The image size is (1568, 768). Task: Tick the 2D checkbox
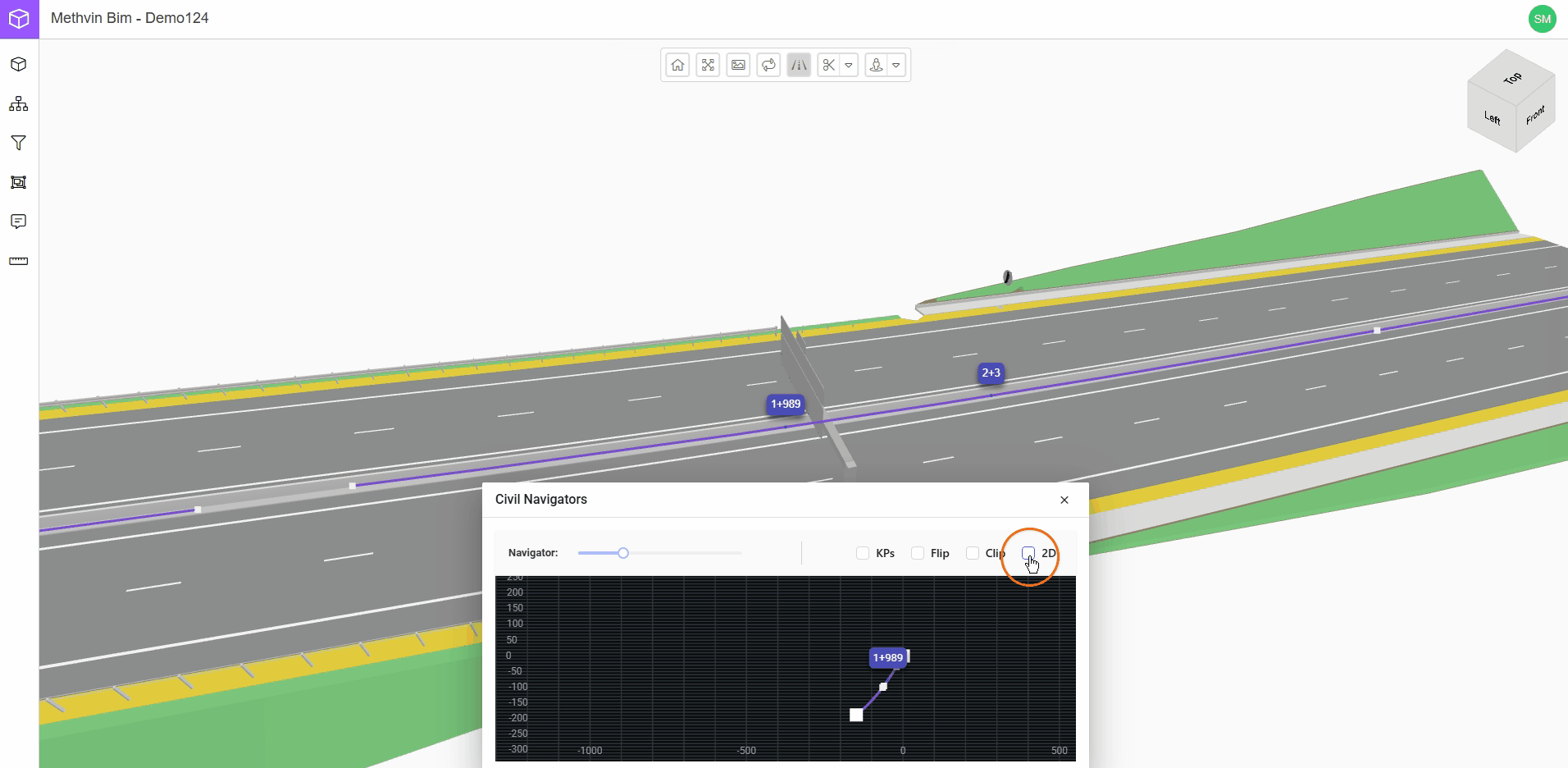(1028, 553)
